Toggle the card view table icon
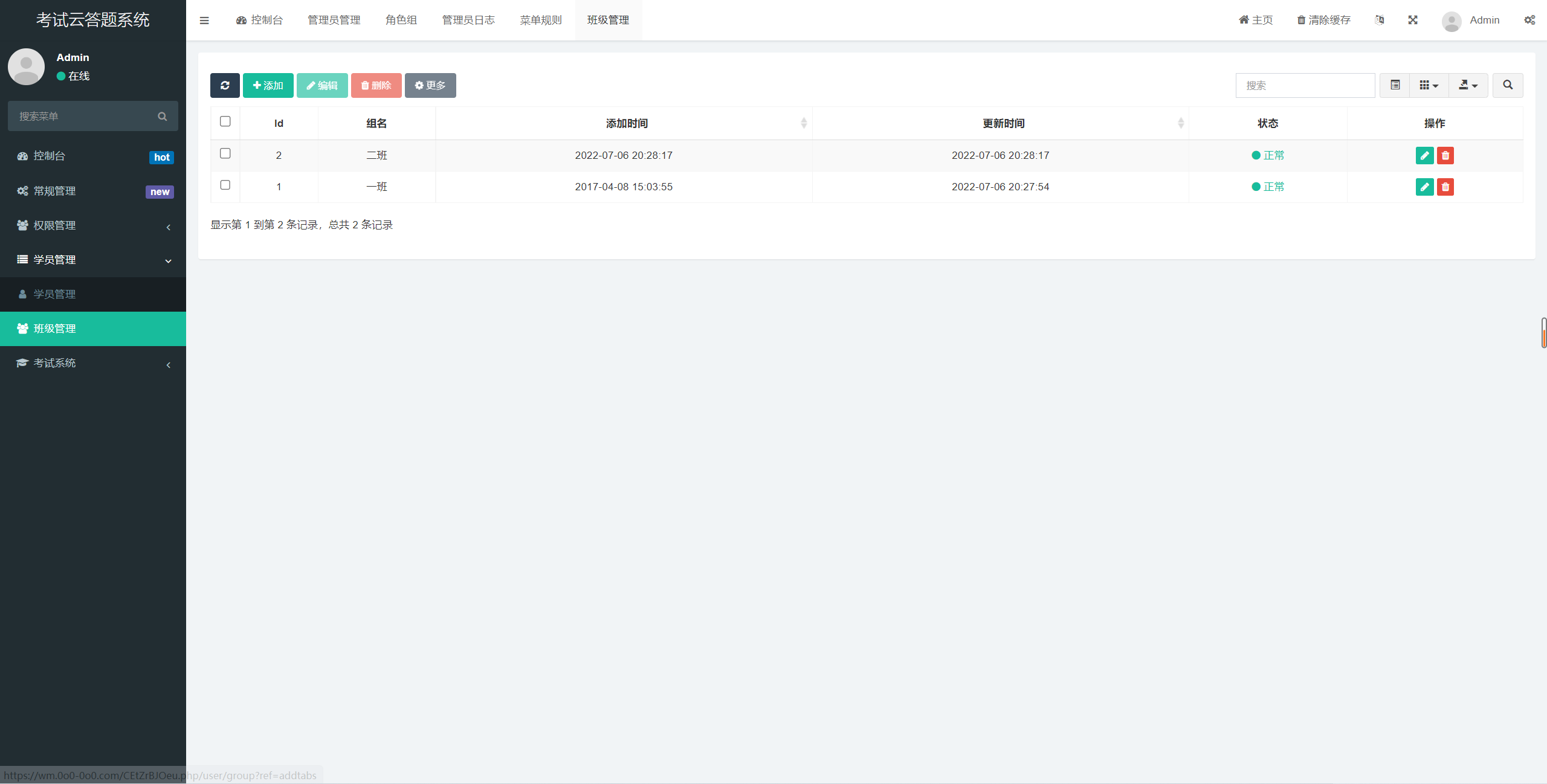The width and height of the screenshot is (1547, 784). [x=1395, y=85]
